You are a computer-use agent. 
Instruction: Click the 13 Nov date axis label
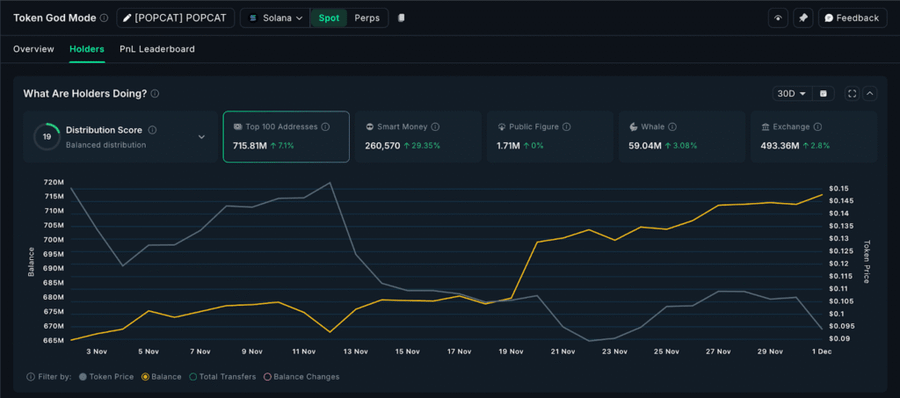pyautogui.click(x=355, y=351)
